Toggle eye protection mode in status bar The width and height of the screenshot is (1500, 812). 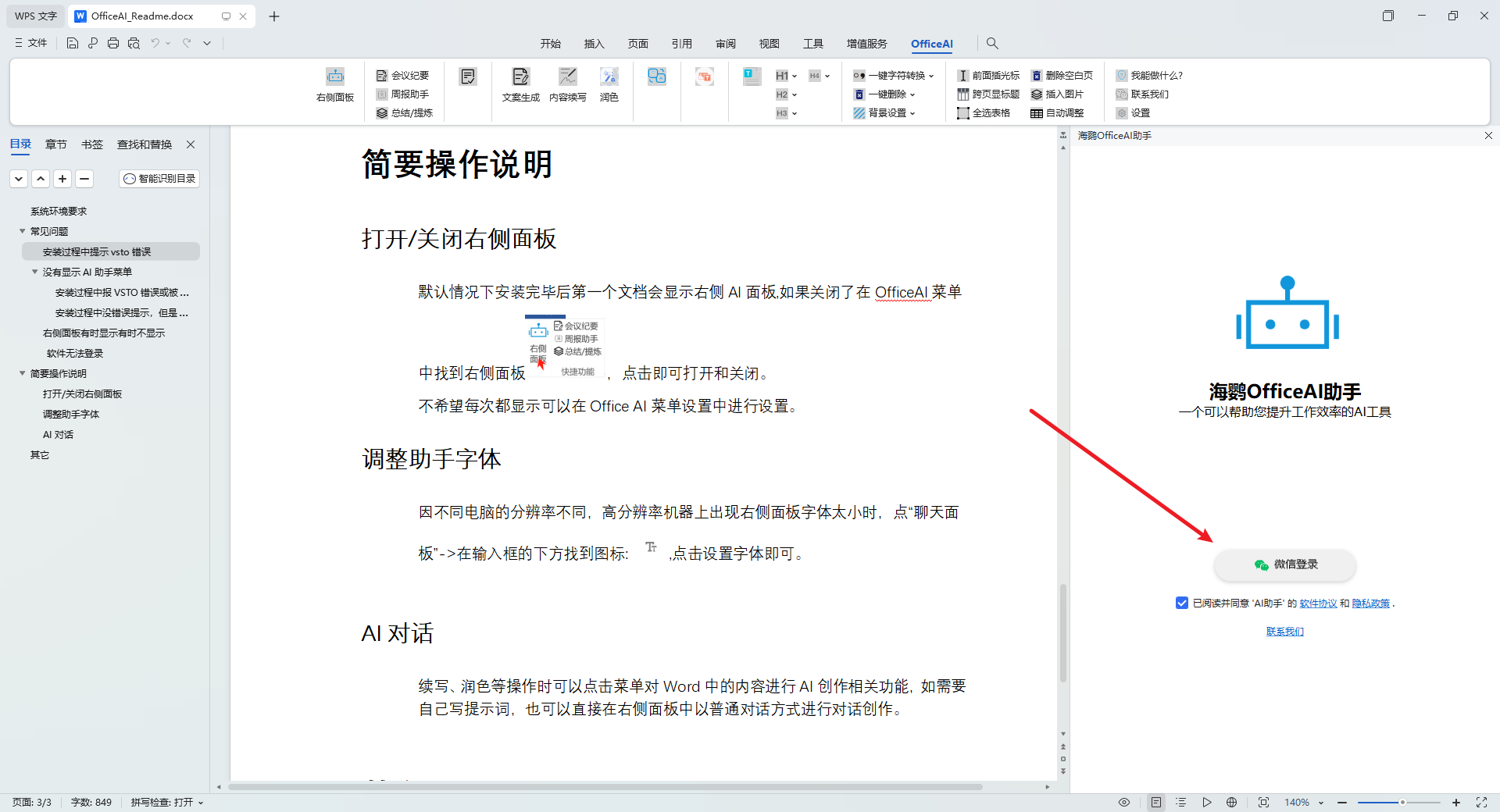click(1124, 802)
